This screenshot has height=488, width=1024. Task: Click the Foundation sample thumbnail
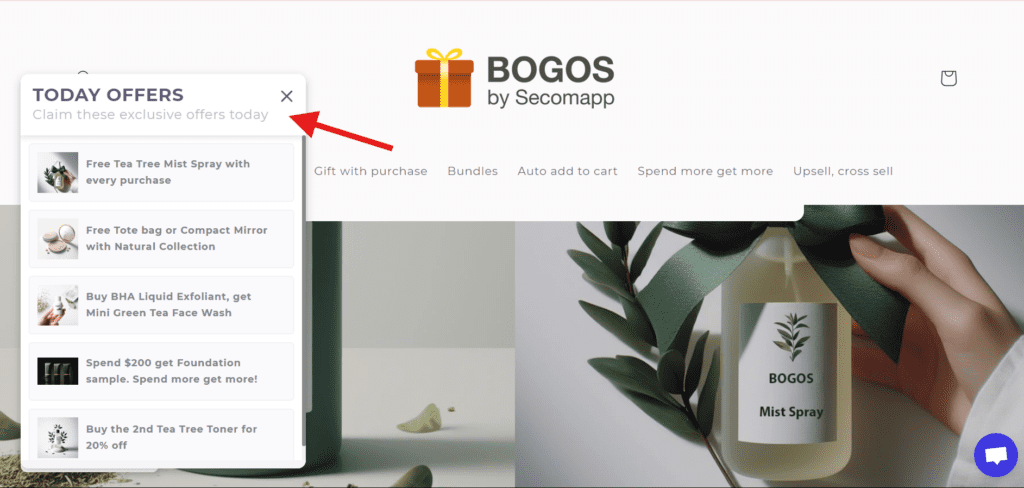tap(57, 371)
